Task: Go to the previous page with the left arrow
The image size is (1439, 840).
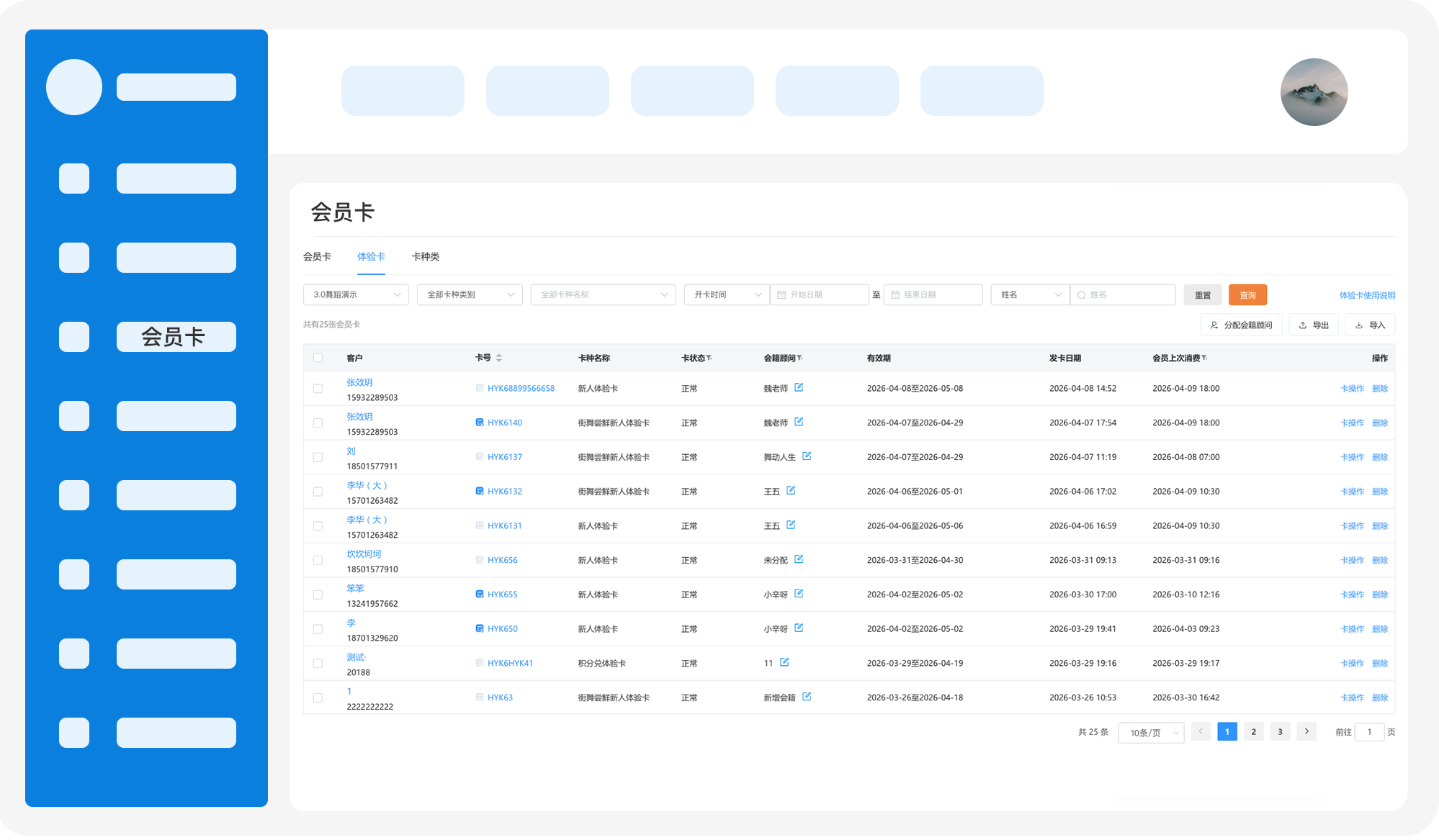Action: tap(1201, 732)
